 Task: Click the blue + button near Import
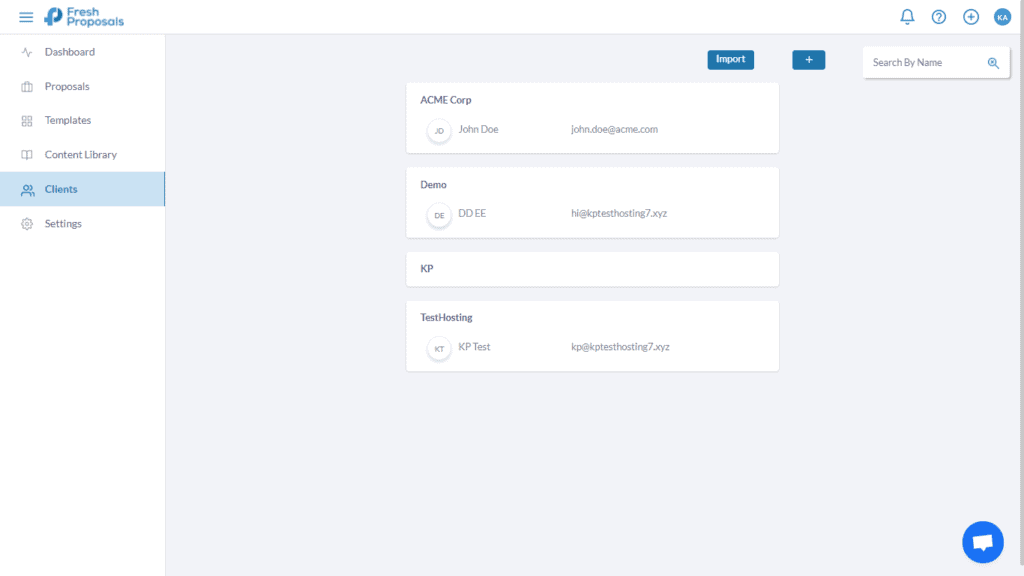tap(808, 59)
